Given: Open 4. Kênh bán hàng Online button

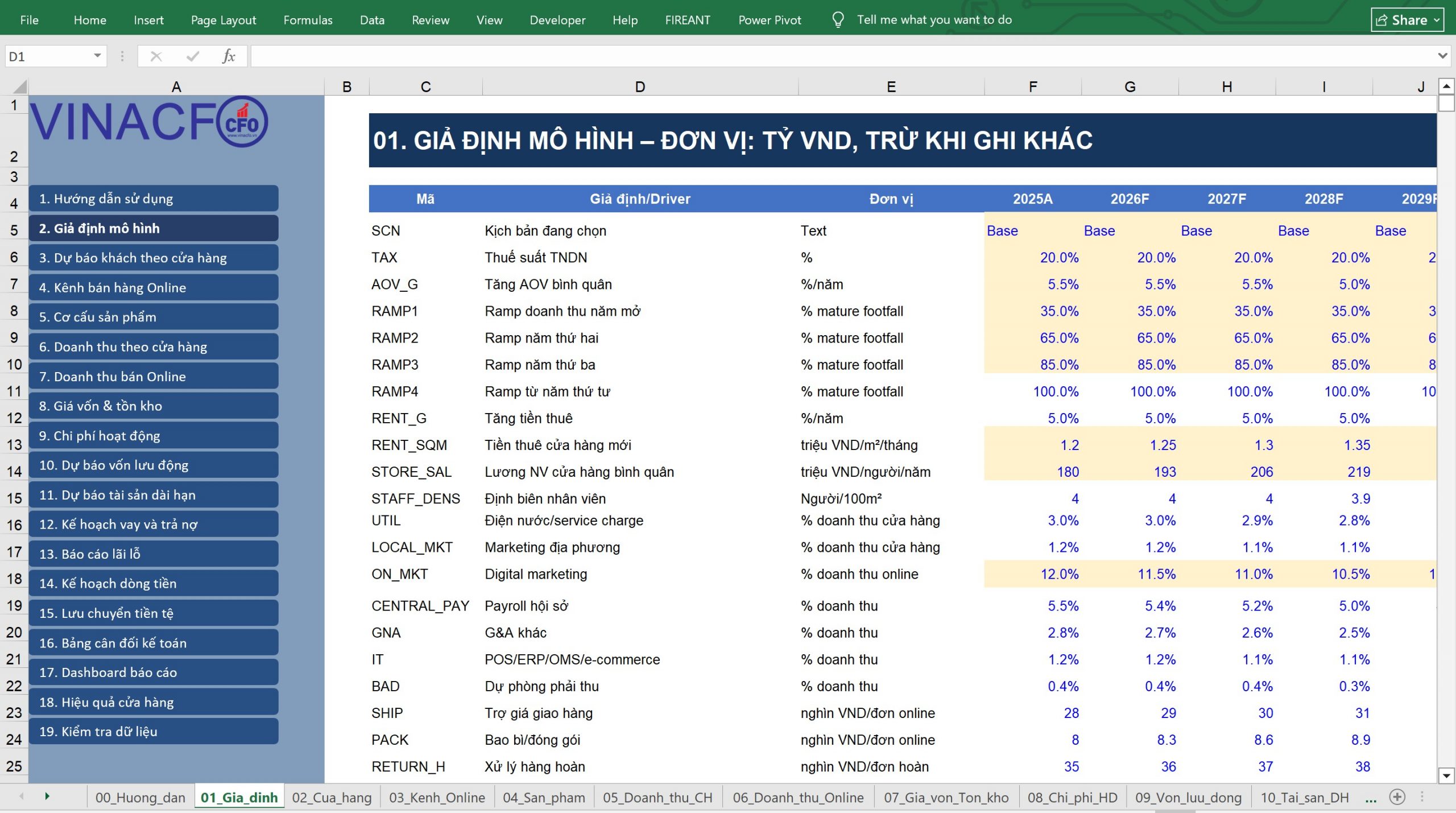Looking at the screenshot, I should click(154, 287).
